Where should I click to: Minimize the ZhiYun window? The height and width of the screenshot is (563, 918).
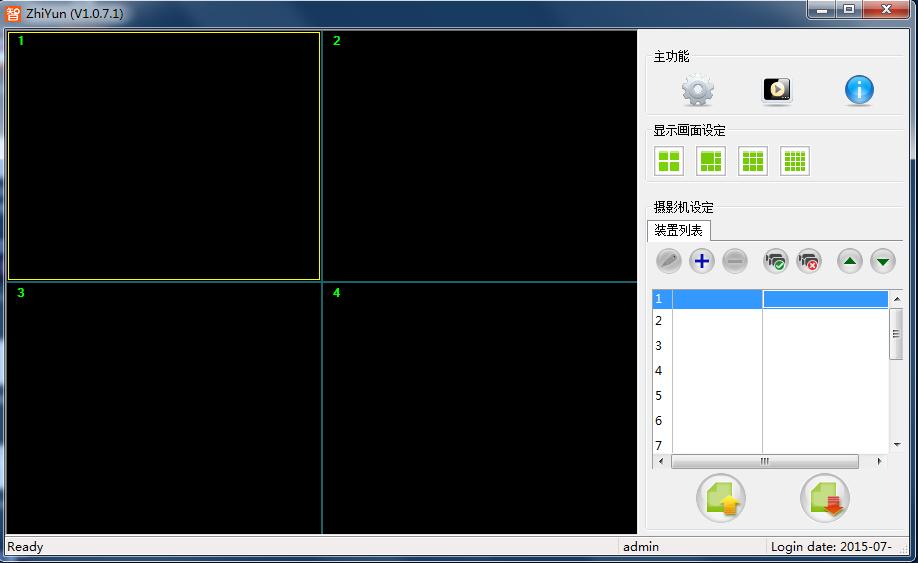[821, 10]
